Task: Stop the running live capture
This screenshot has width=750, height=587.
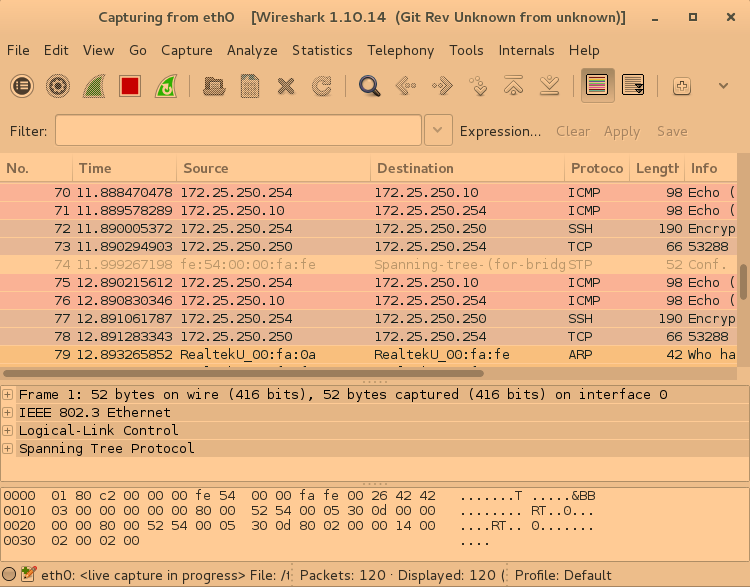Action: pyautogui.click(x=130, y=86)
